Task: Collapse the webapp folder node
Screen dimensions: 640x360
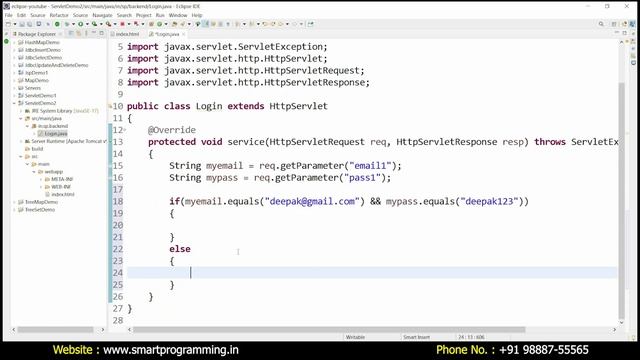Action: coord(34,172)
